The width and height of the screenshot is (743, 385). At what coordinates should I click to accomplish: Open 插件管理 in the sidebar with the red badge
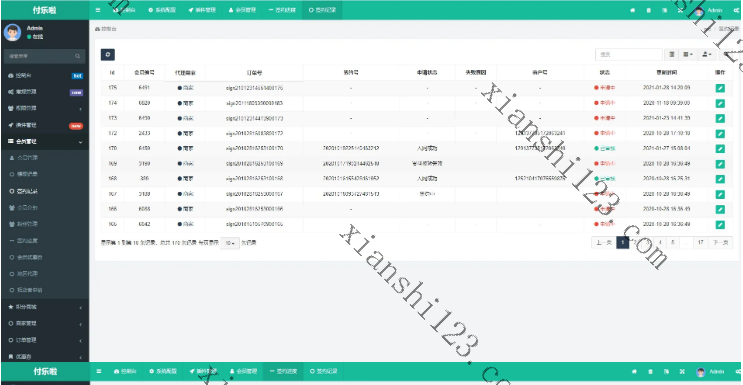45,125
